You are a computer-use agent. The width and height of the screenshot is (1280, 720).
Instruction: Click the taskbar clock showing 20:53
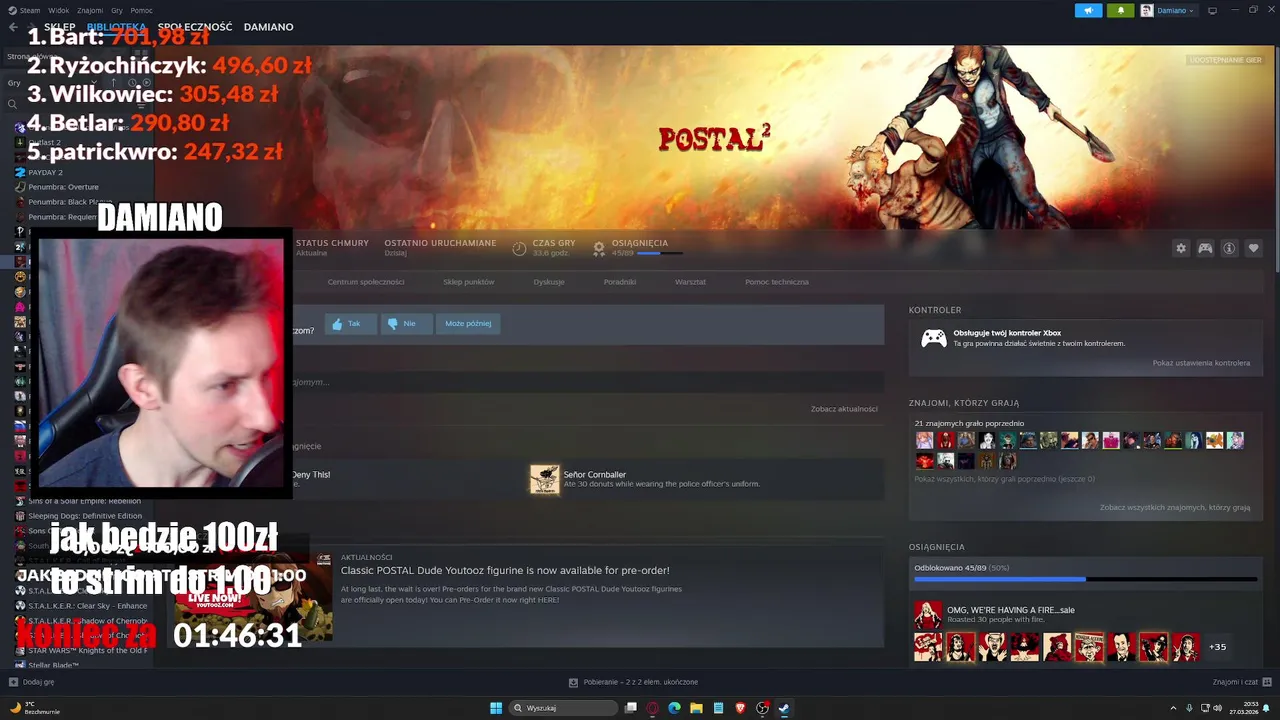point(1244,708)
